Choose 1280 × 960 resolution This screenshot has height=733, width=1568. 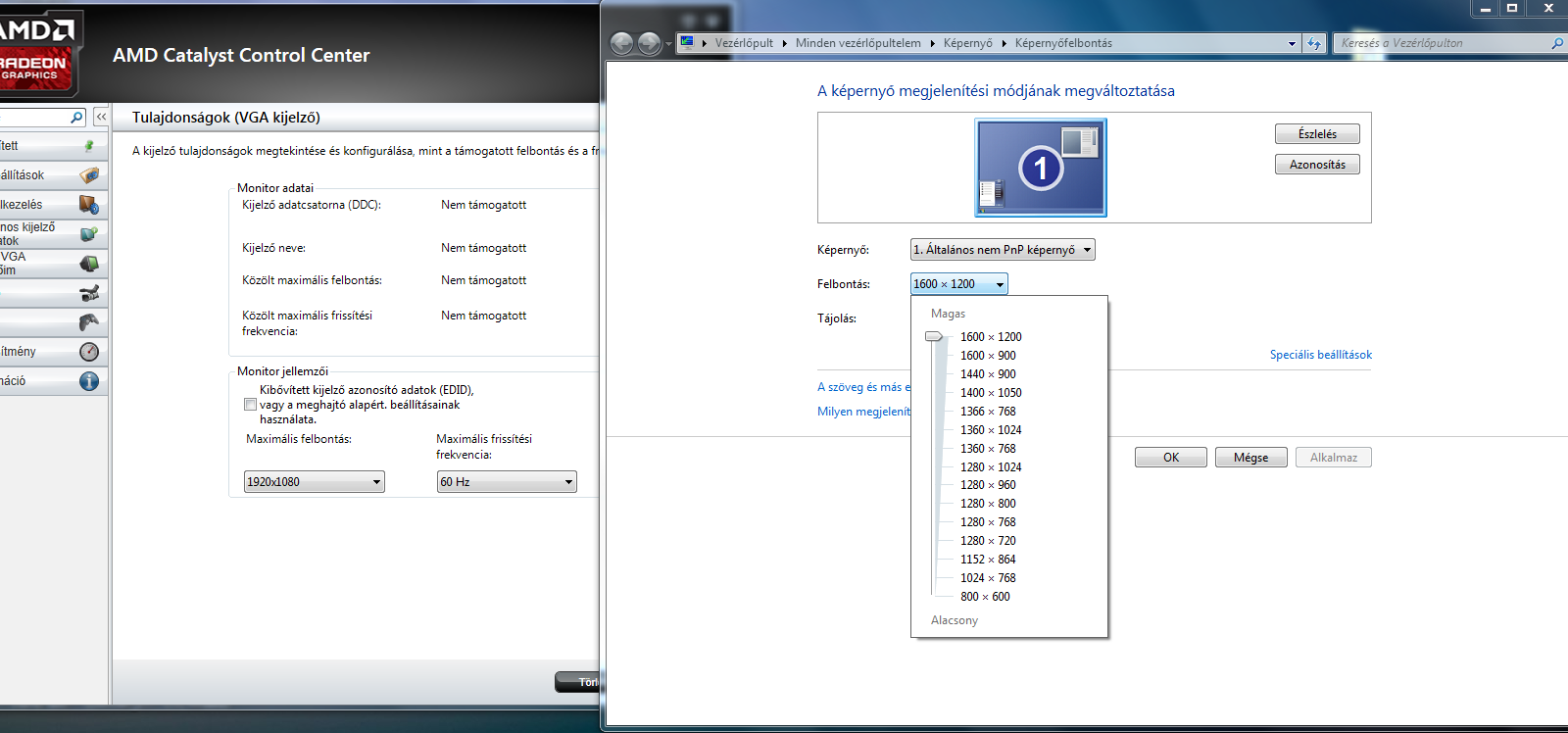(988, 485)
